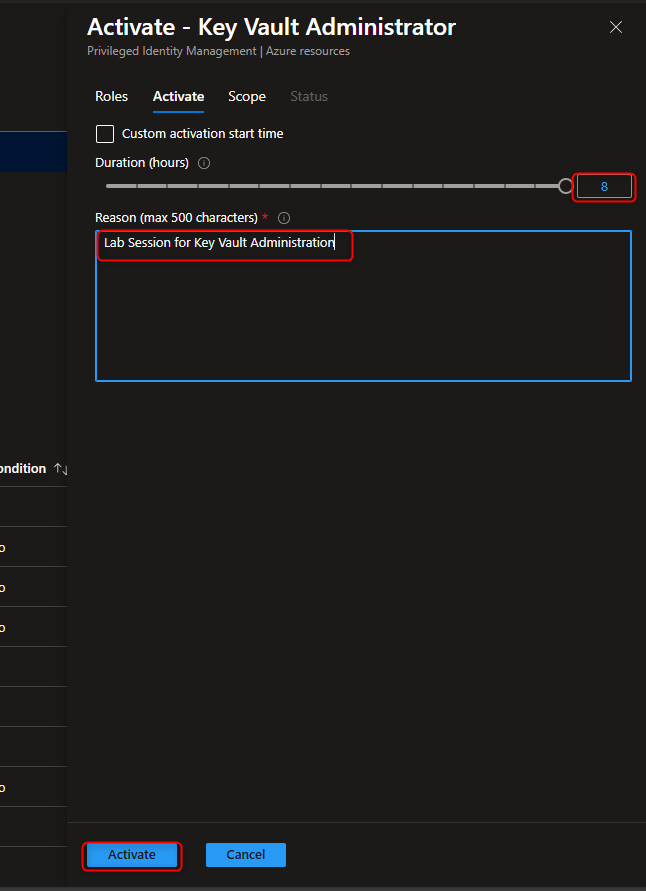Click the 'Reason (max 500 characters)' label
The height and width of the screenshot is (891, 646).
(x=177, y=218)
